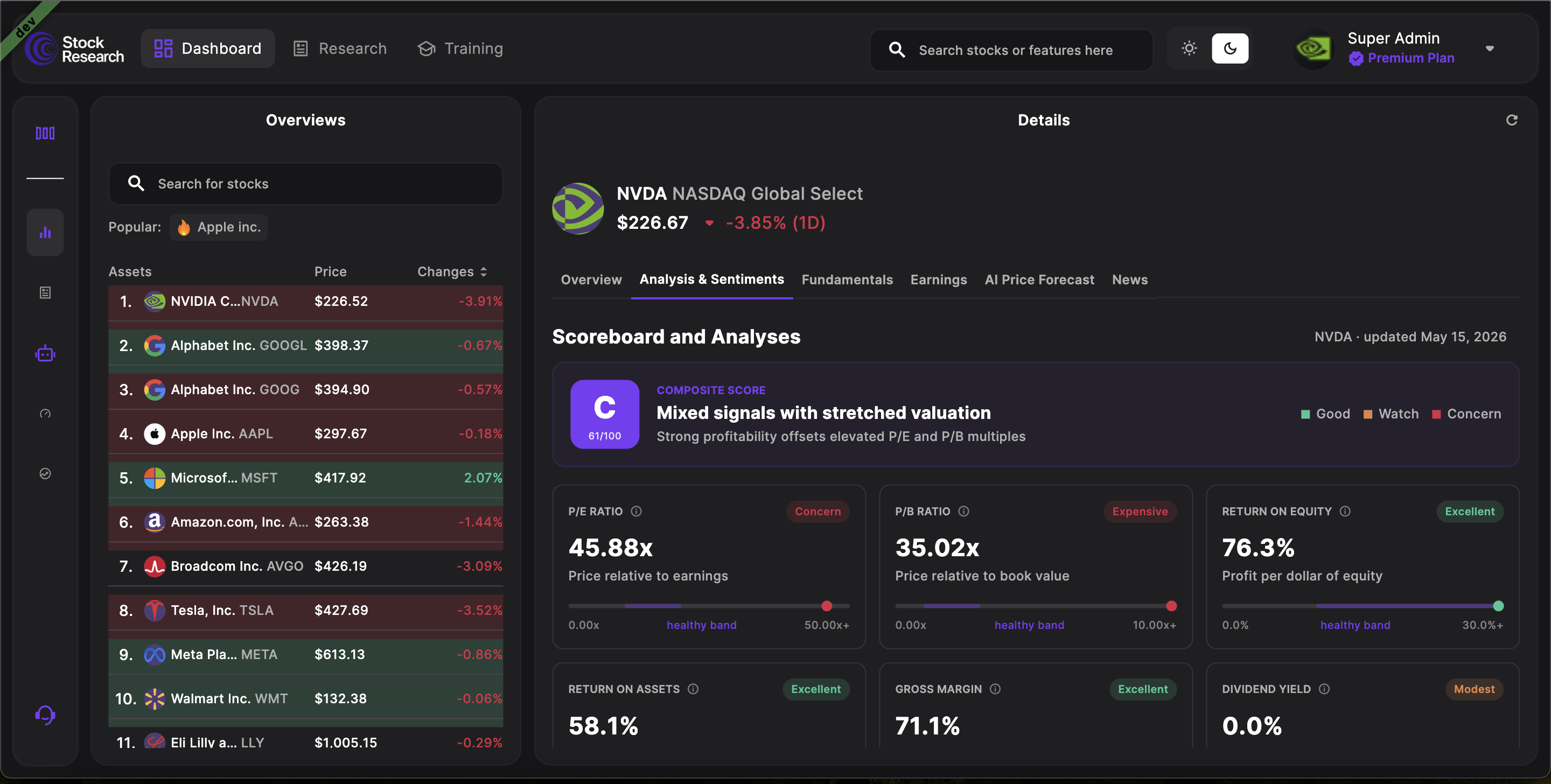
Task: Expand the Super Admin account dropdown arrow
Action: point(1489,49)
